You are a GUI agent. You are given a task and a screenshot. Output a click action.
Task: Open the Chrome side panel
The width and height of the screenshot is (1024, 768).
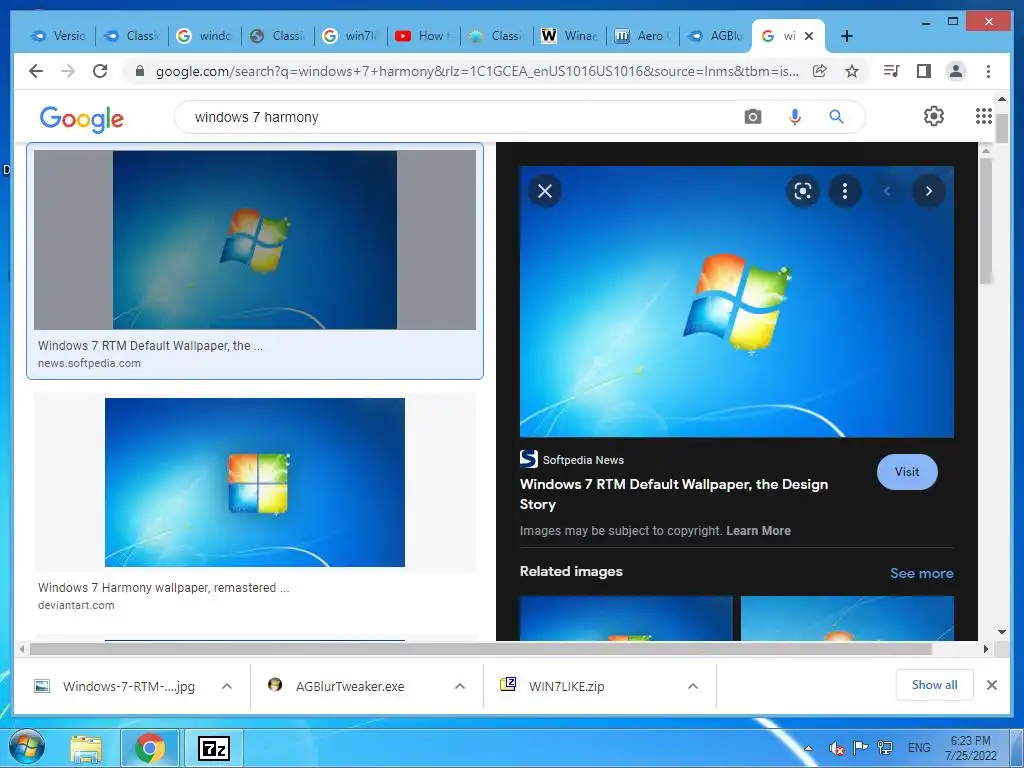click(923, 71)
